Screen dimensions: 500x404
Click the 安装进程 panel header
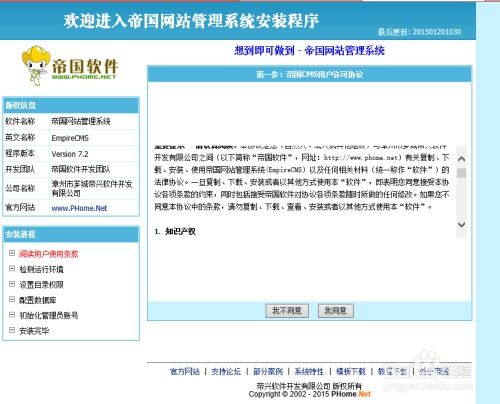coord(71,234)
